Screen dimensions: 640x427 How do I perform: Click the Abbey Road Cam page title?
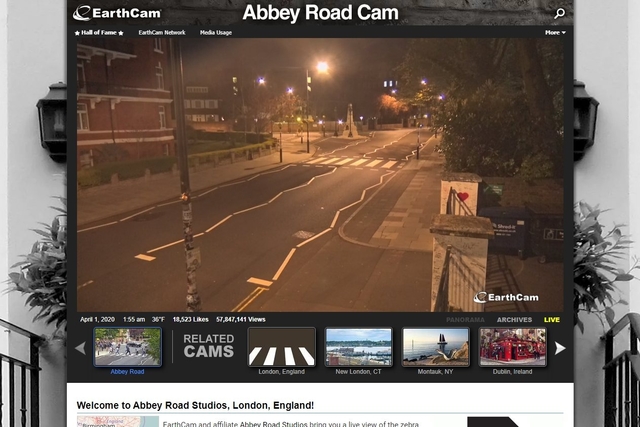pos(320,13)
